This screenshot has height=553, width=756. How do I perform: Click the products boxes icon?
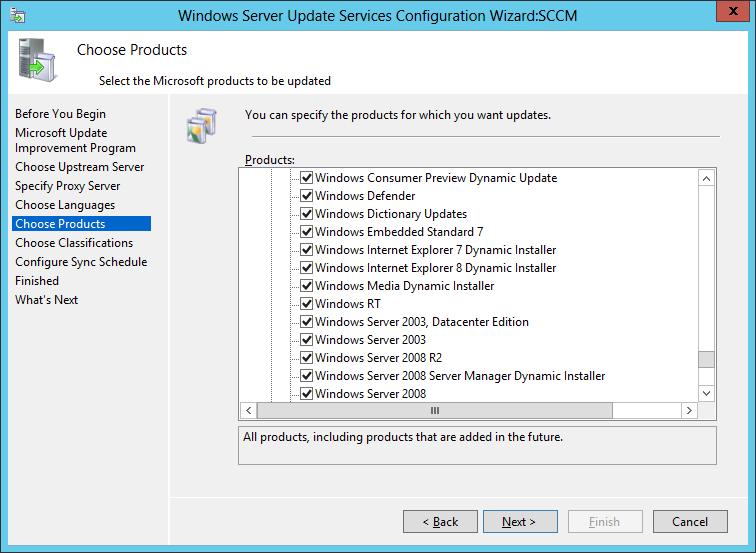202,125
